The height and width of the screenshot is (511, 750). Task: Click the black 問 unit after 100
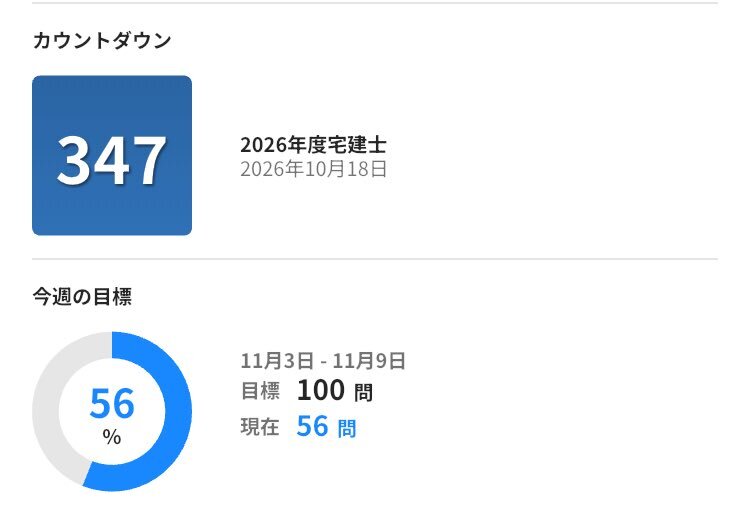coord(364,392)
